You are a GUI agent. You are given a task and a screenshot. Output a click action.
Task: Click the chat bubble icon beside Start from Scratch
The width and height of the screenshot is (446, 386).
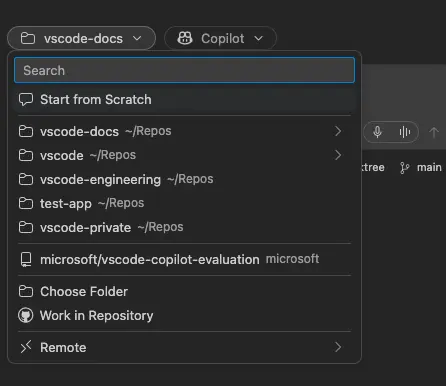pos(26,100)
